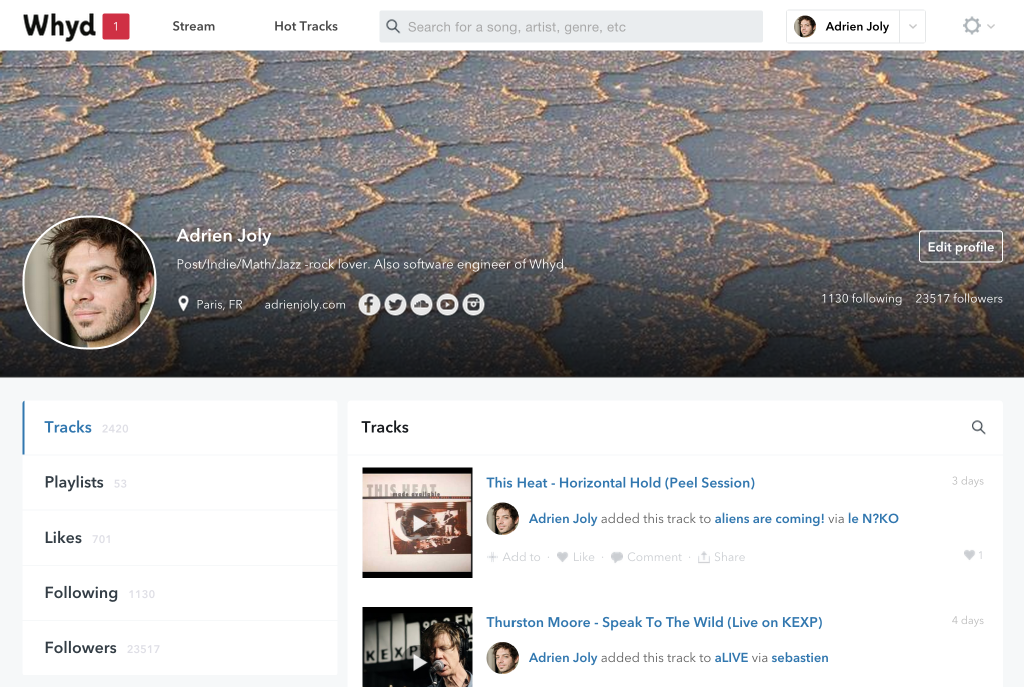Click Adrien Joly's avatar on This Heat post
The width and height of the screenshot is (1024, 687).
503,519
